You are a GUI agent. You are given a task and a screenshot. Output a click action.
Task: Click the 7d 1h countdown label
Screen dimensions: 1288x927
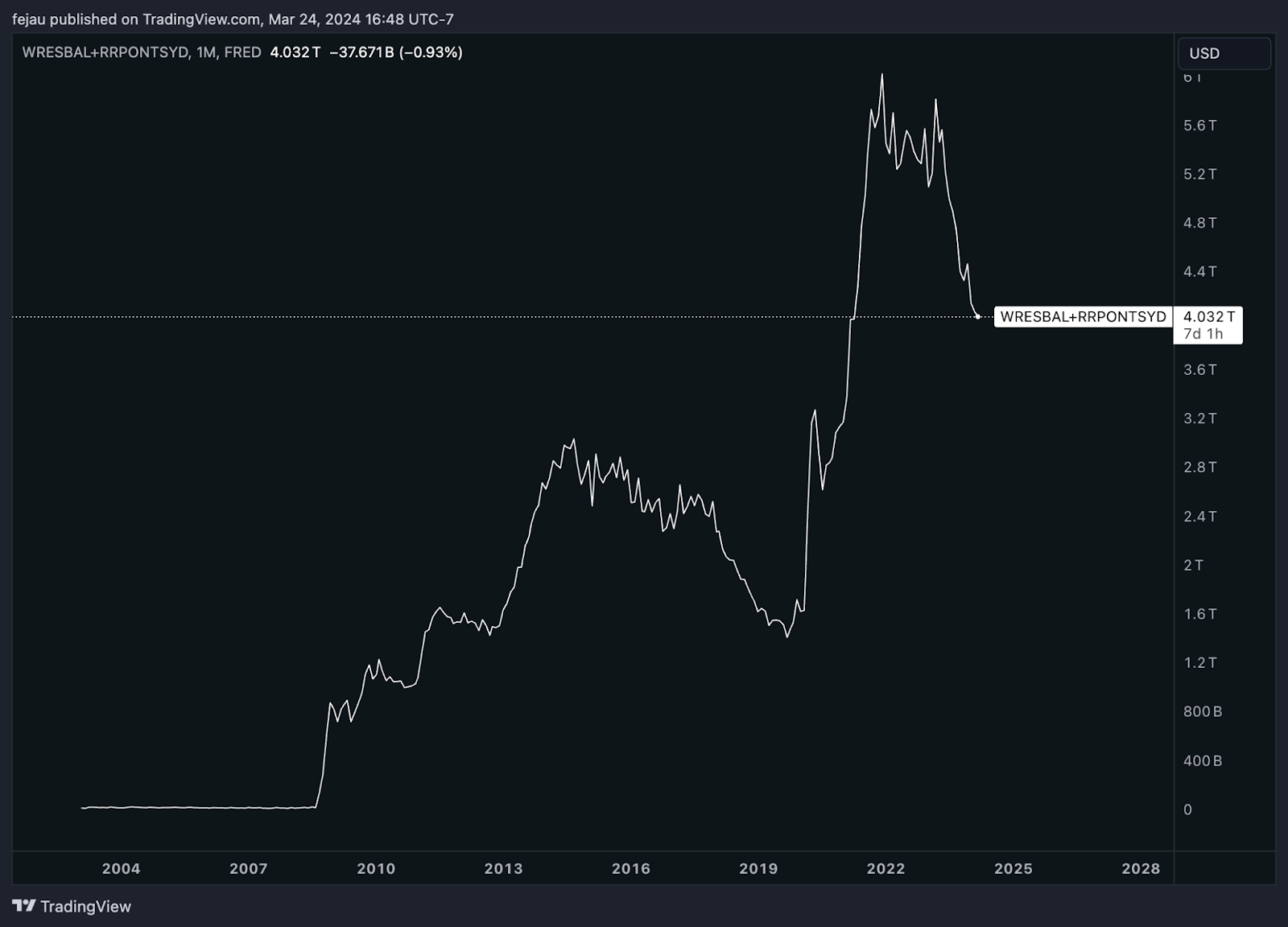click(x=1203, y=334)
